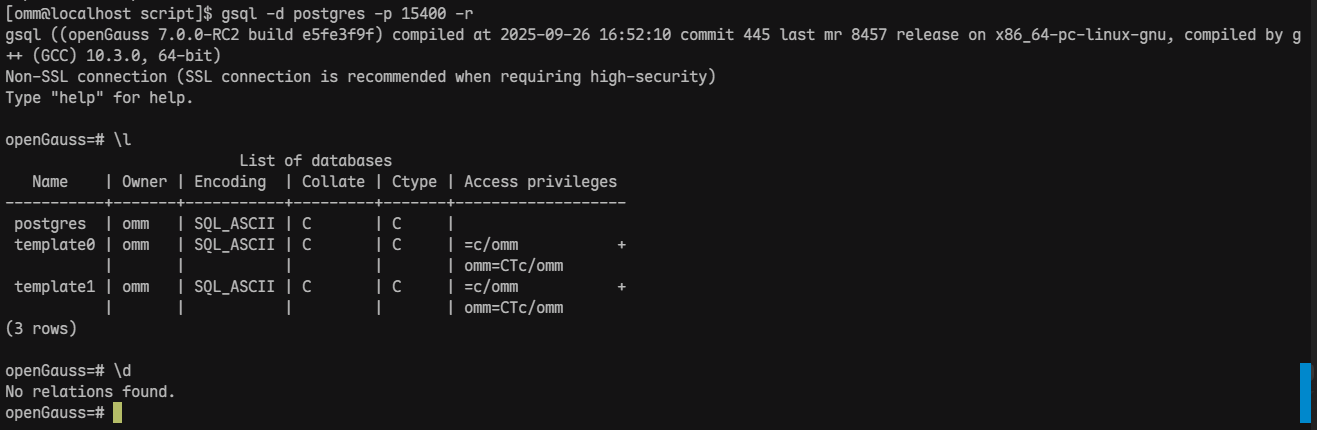The image size is (1317, 430).
Task: Click the blue scrollbar thumb on the right edge
Action: tap(1305, 393)
